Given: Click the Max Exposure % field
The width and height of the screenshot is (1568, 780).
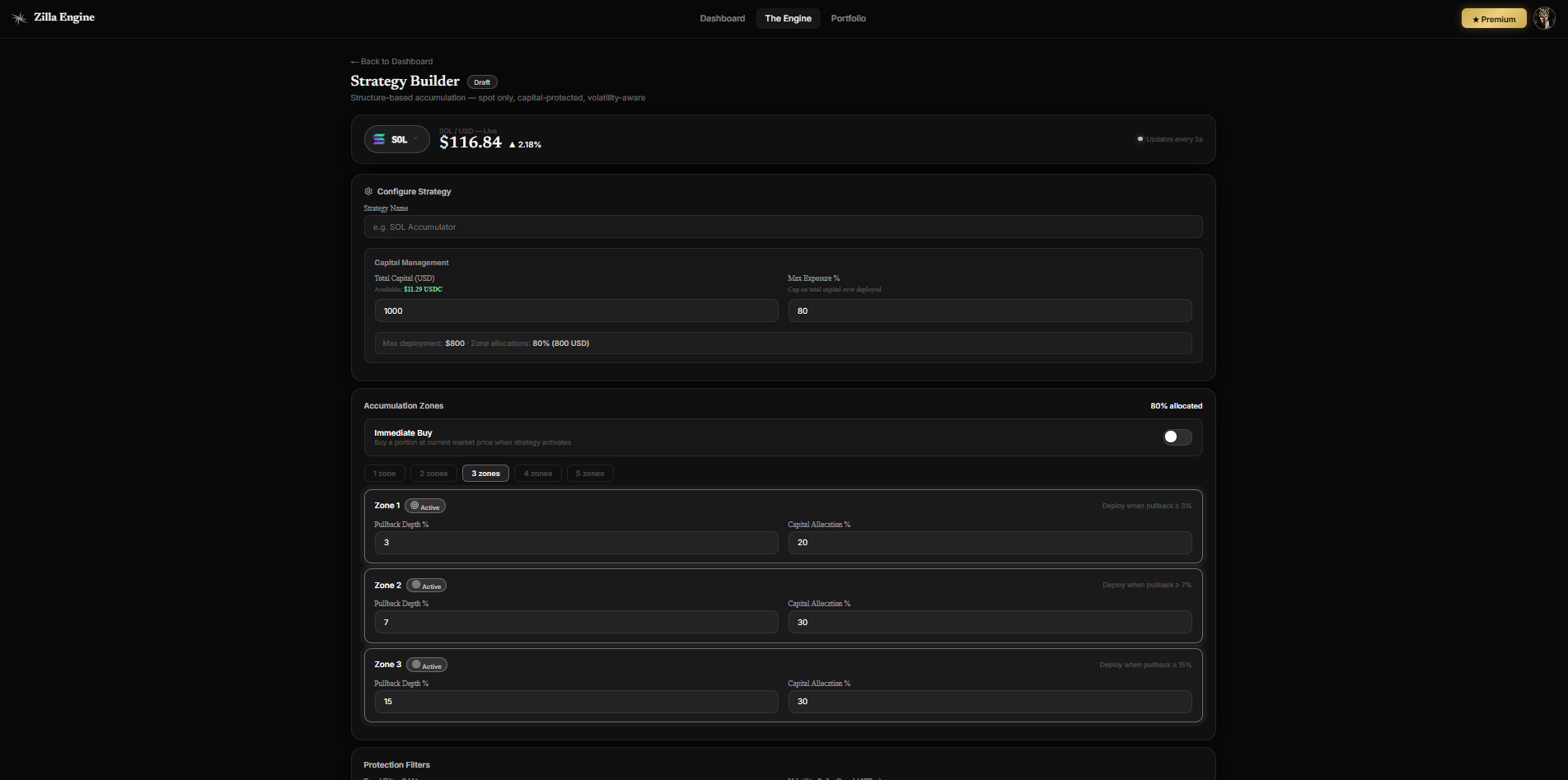Looking at the screenshot, I should point(990,311).
